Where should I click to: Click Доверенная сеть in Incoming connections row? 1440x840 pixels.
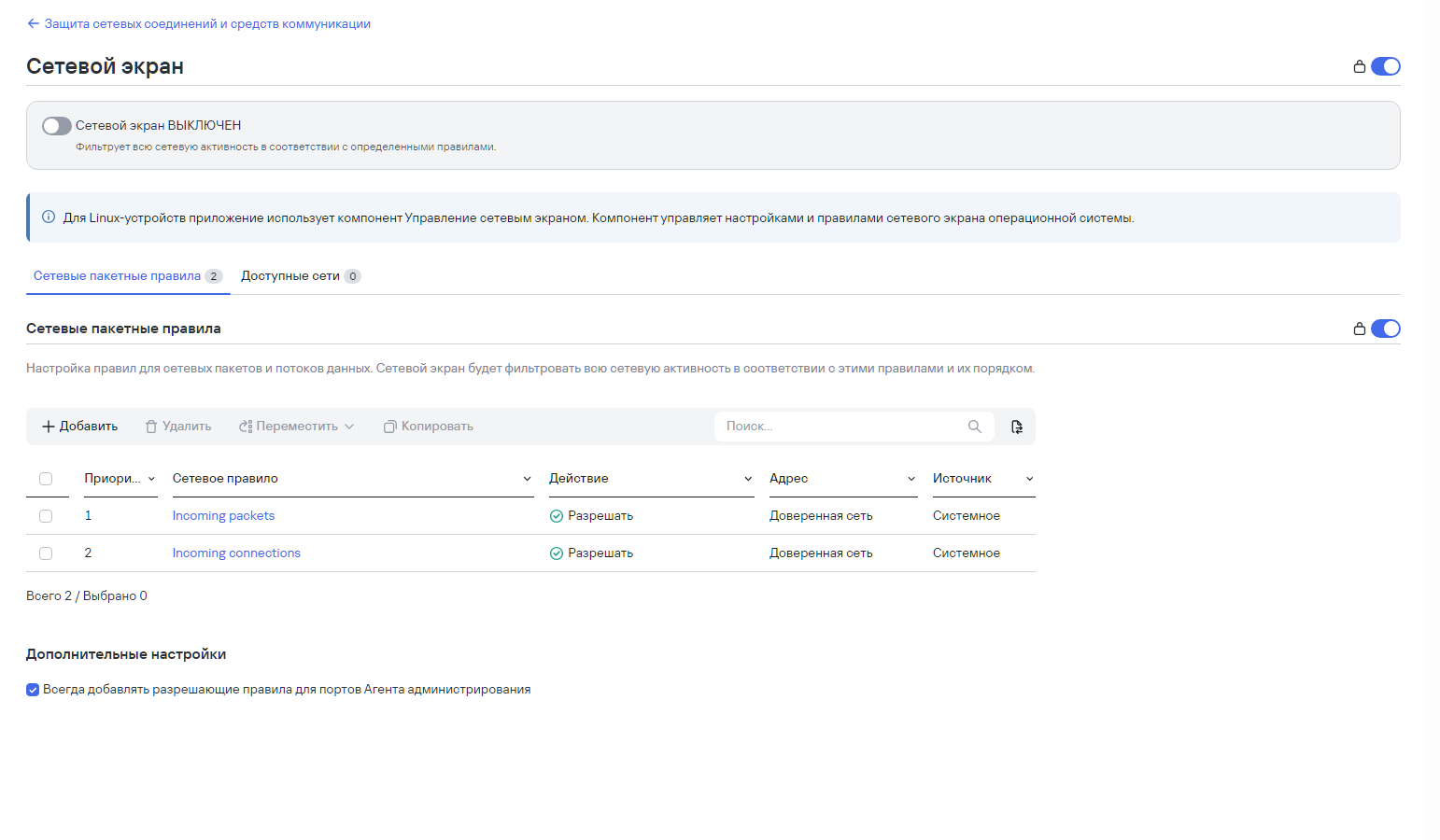click(821, 553)
